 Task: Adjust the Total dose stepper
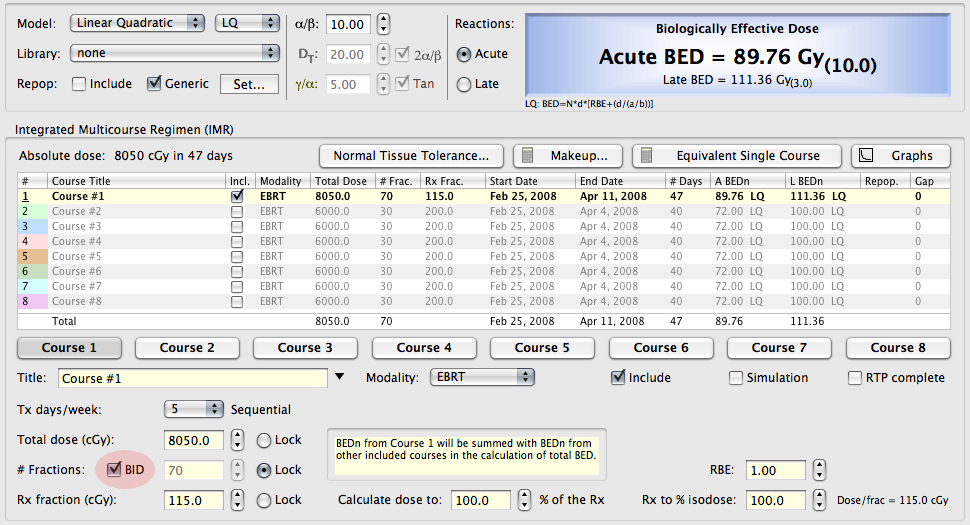pyautogui.click(x=237, y=441)
